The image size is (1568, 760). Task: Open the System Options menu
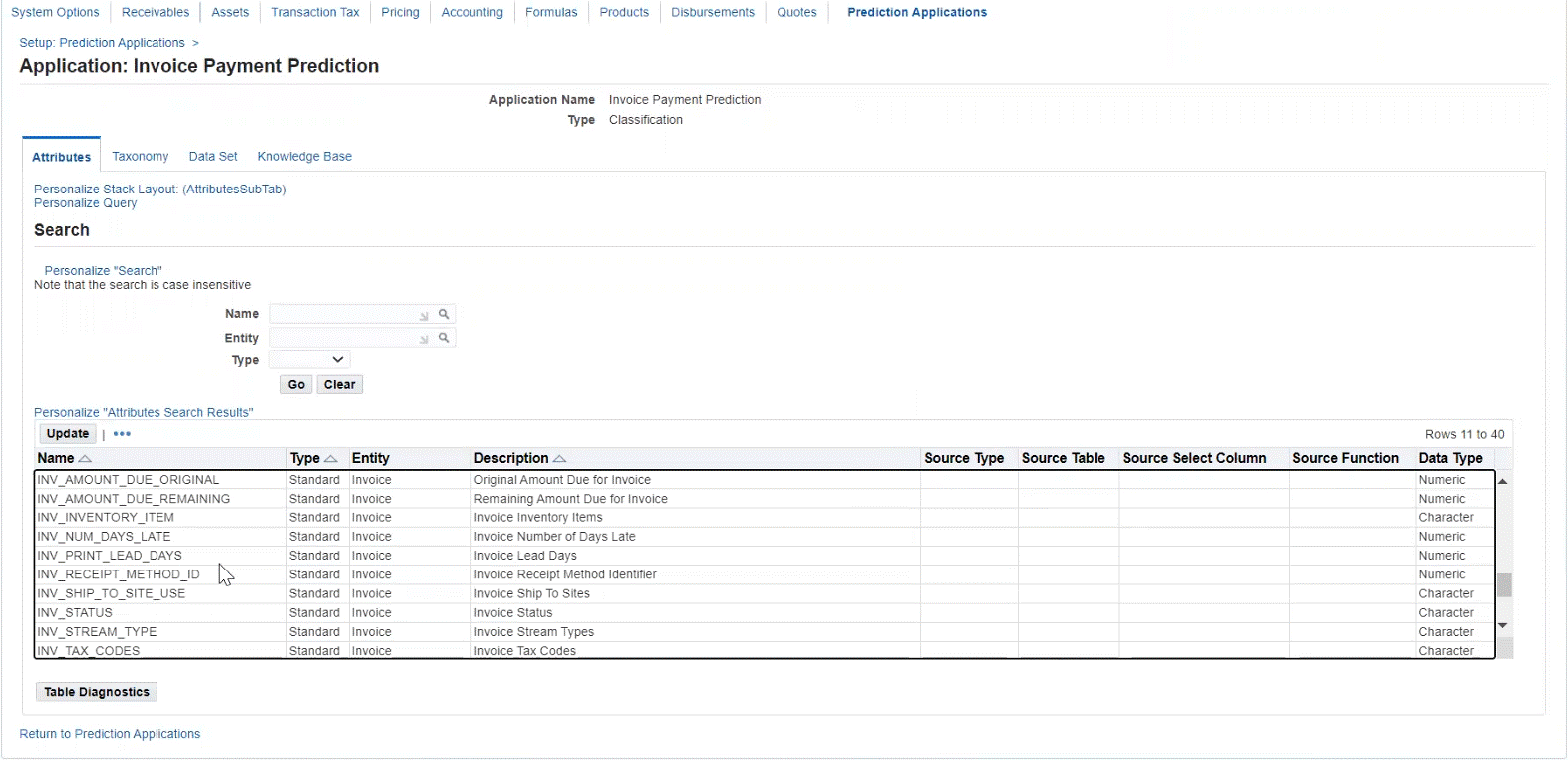point(55,12)
